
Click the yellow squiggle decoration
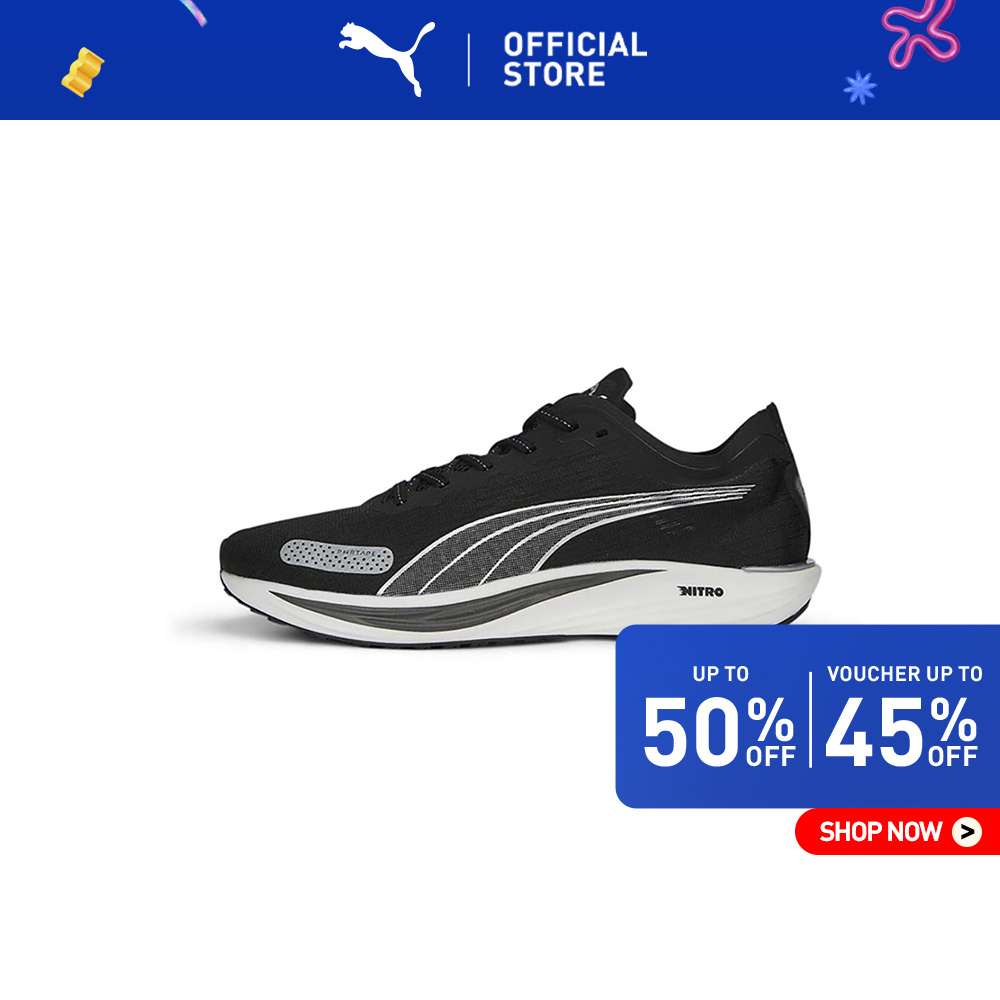click(x=82, y=72)
